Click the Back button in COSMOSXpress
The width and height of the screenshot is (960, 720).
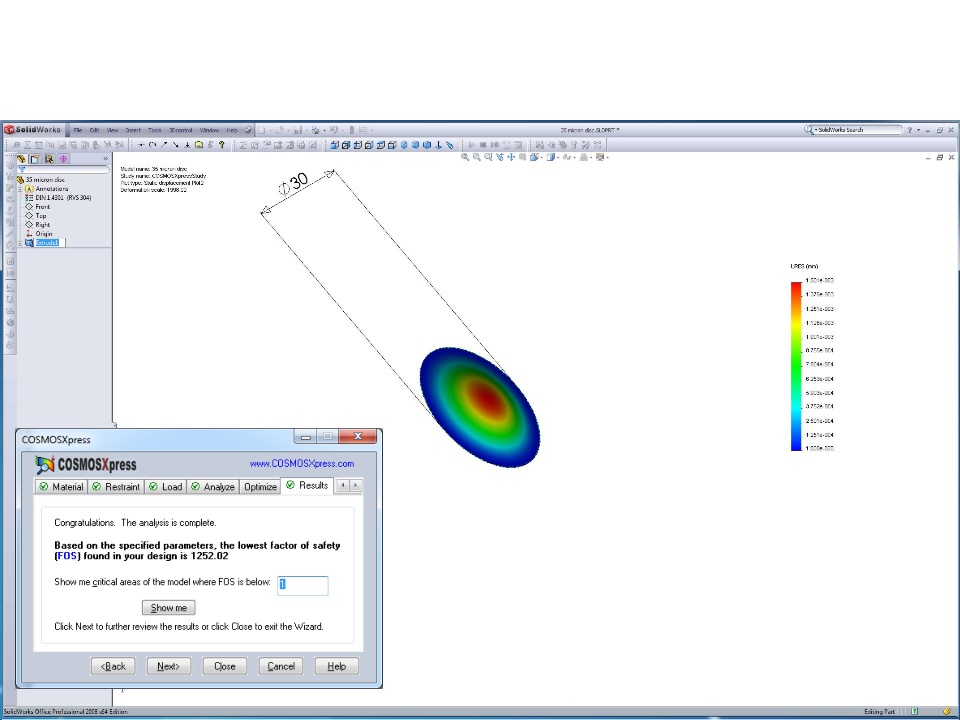pos(113,666)
